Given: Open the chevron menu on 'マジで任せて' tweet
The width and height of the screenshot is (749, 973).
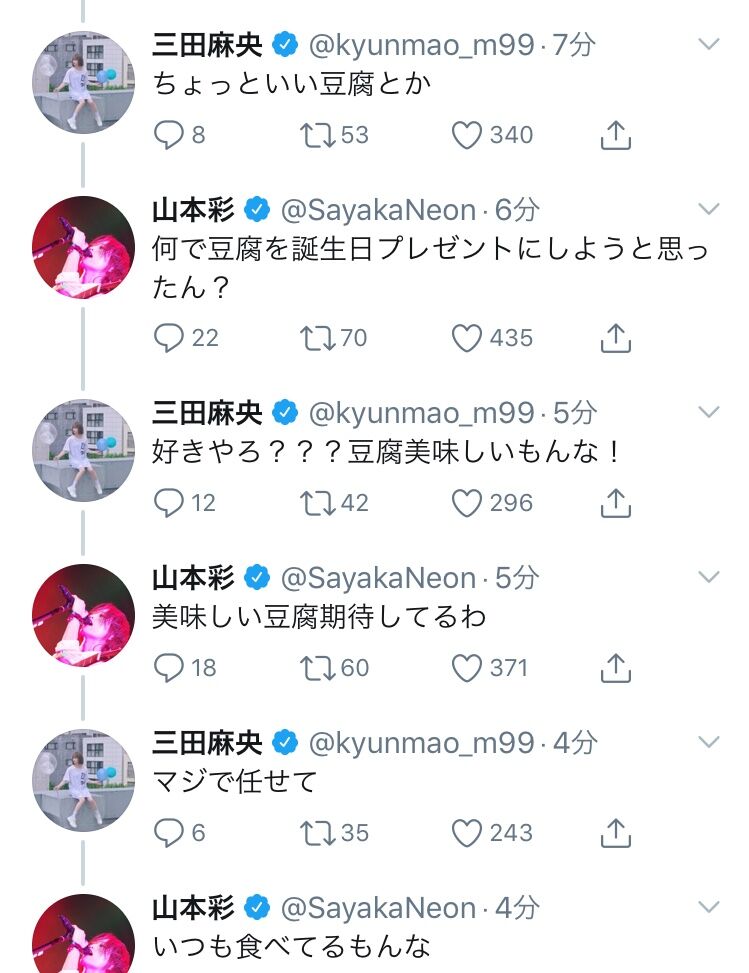Looking at the screenshot, I should click(x=708, y=742).
